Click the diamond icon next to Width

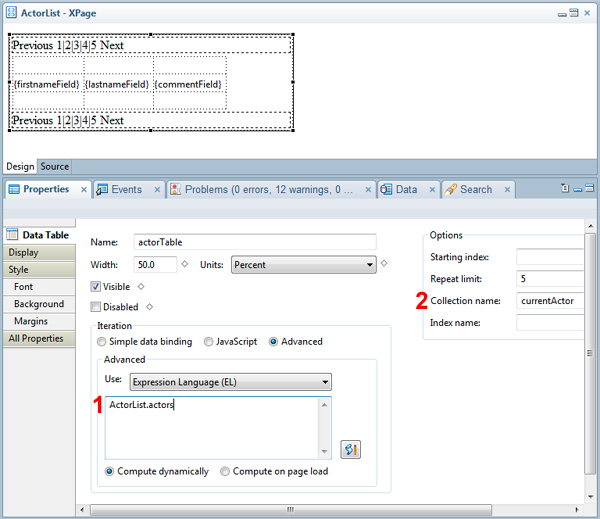pos(185,264)
